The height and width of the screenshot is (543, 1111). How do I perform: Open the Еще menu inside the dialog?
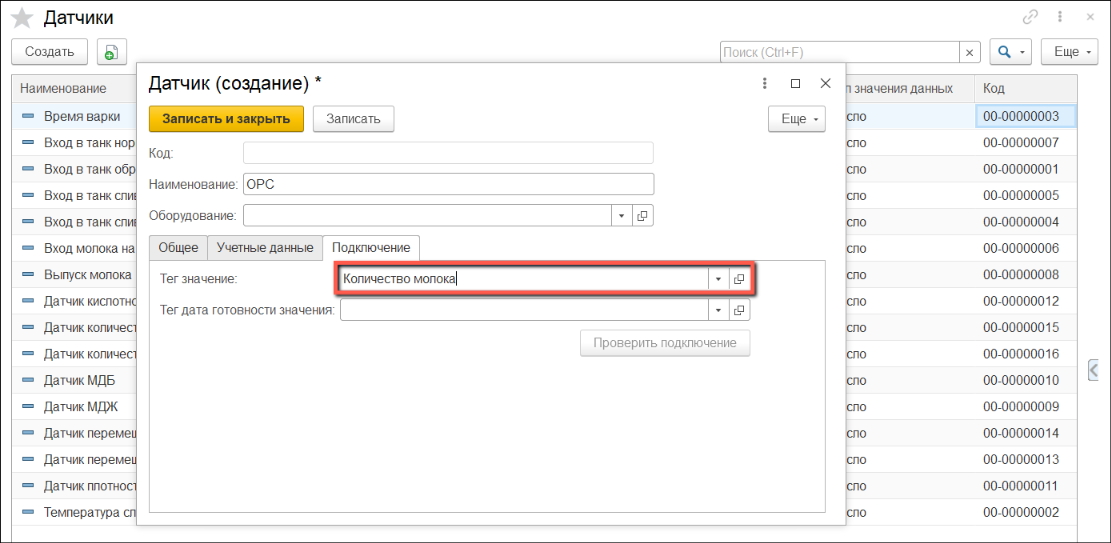pyautogui.click(x=796, y=119)
